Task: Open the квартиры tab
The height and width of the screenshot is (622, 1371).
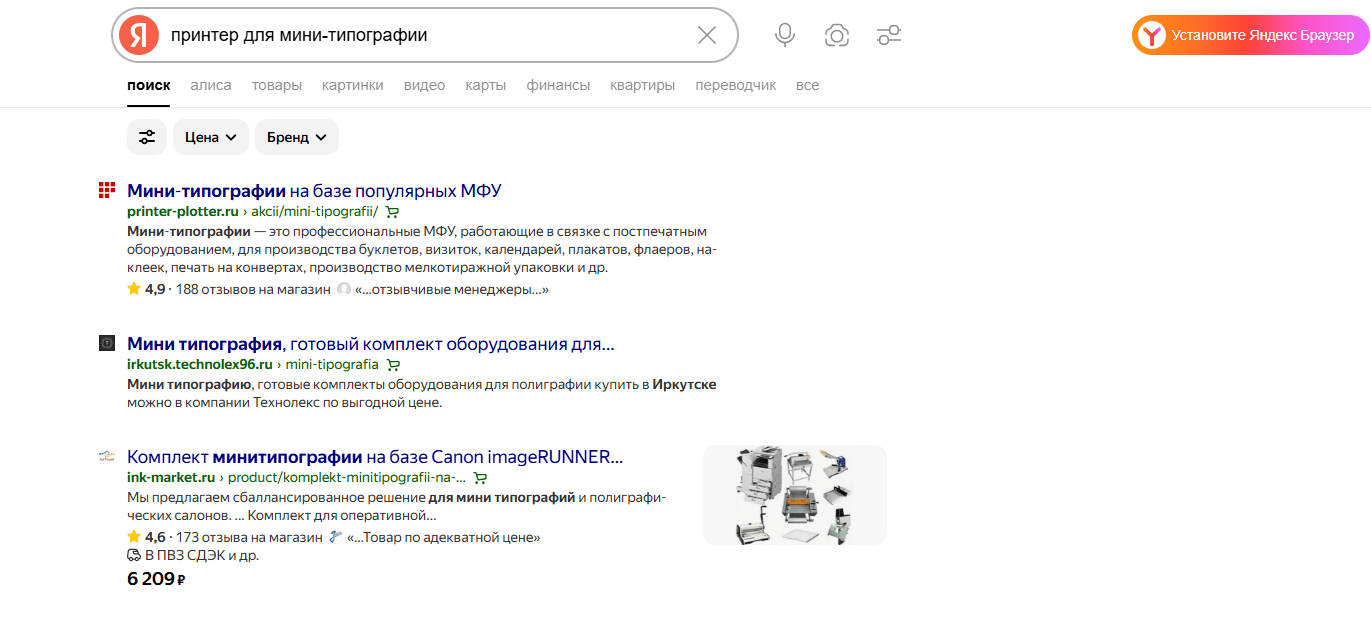Action: [x=643, y=85]
